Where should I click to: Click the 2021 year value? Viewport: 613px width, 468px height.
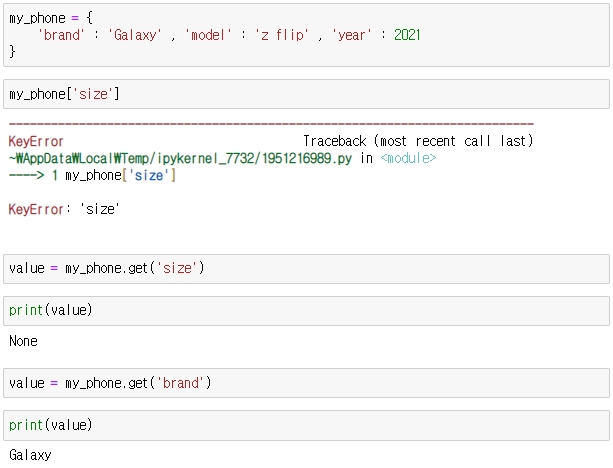[x=407, y=35]
